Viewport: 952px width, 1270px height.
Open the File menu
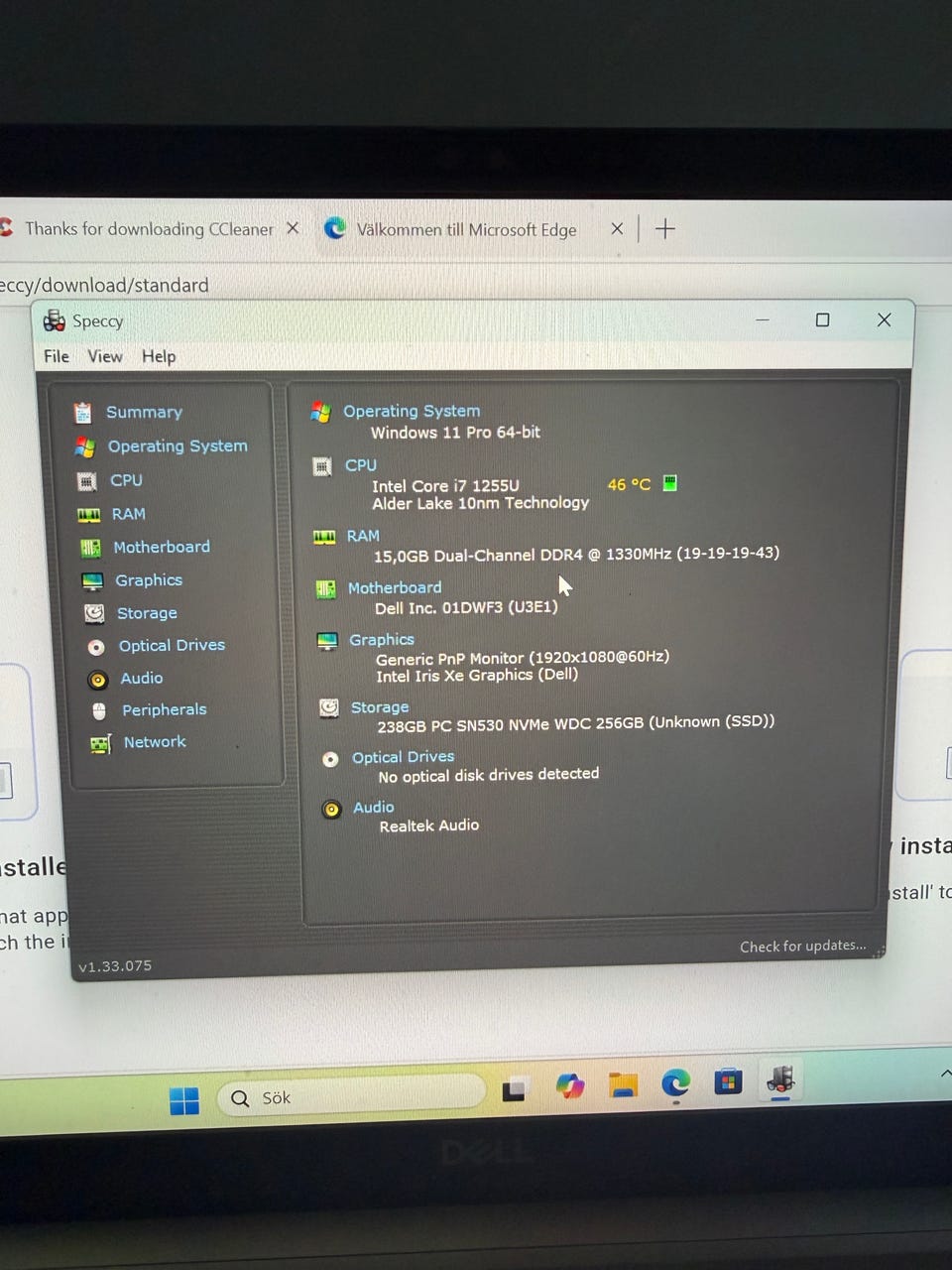[x=57, y=356]
